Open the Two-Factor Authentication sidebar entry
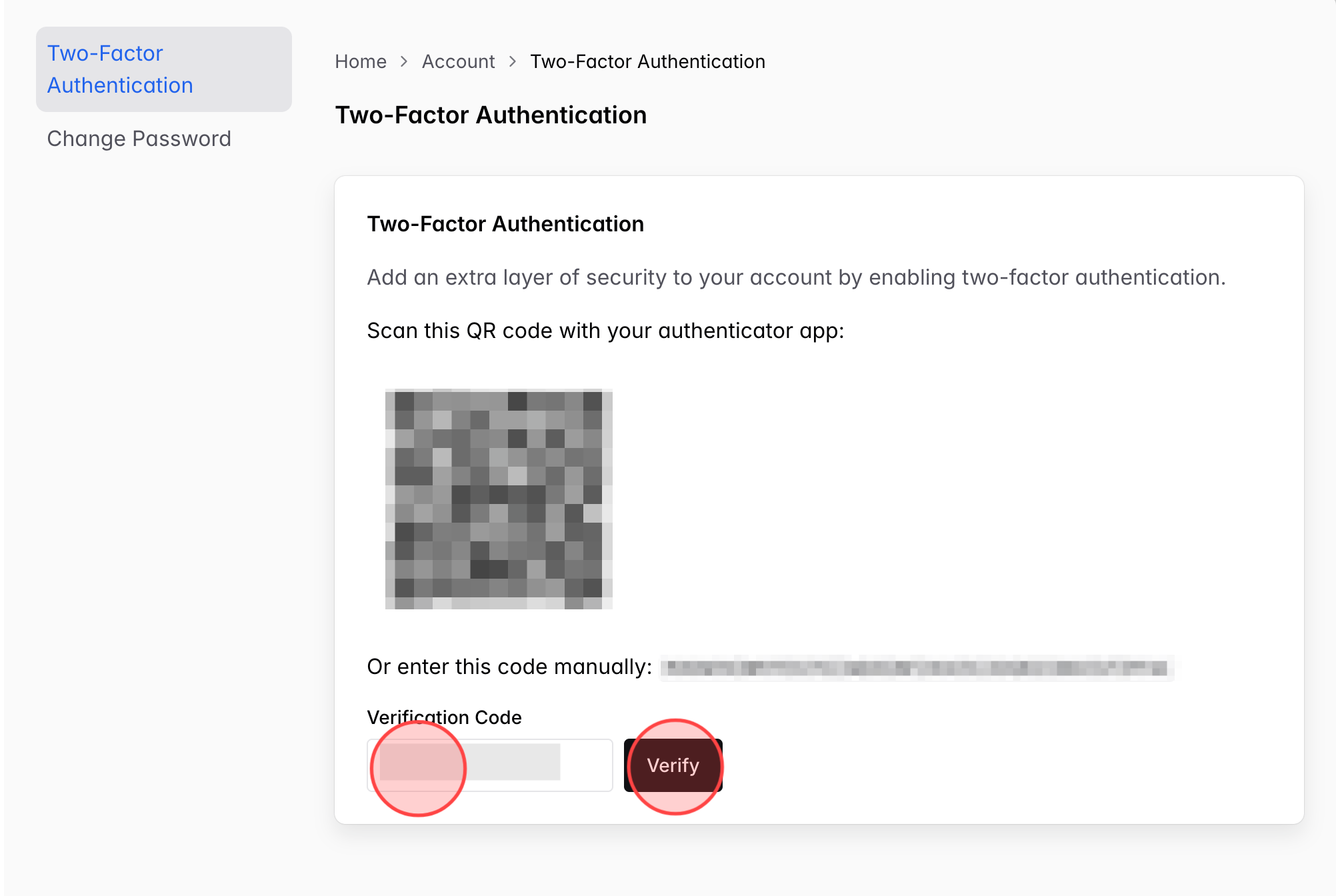The image size is (1336, 896). point(120,69)
